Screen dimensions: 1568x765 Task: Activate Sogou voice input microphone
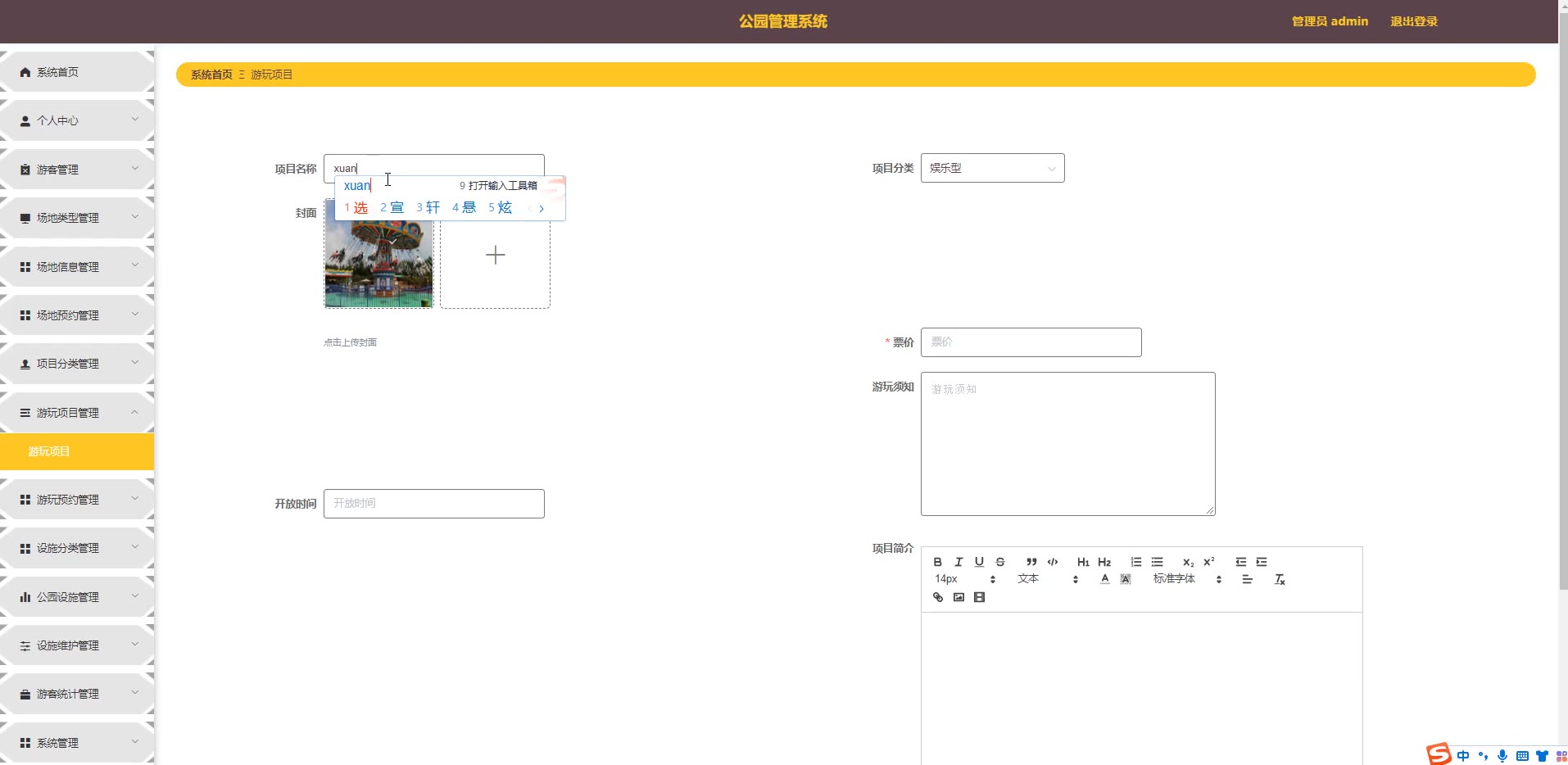[x=1502, y=756]
